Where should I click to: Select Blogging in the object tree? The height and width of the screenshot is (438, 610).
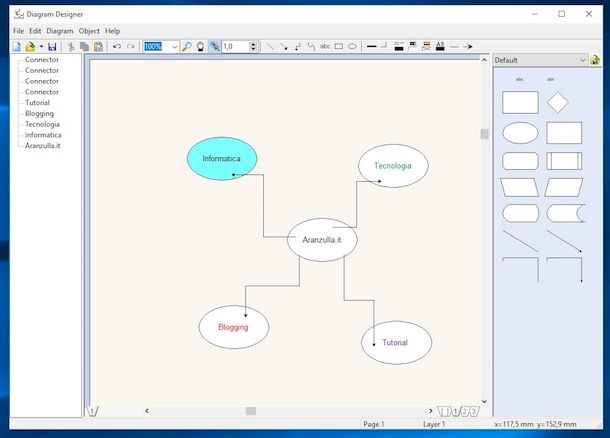tap(39, 114)
